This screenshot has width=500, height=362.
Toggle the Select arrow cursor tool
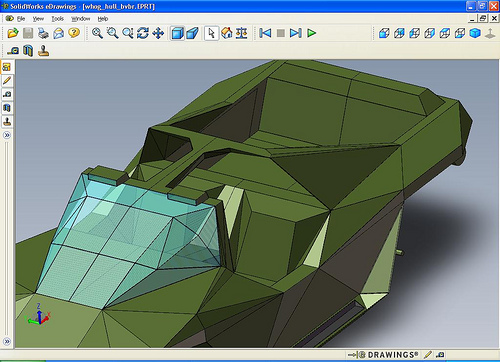[211, 33]
